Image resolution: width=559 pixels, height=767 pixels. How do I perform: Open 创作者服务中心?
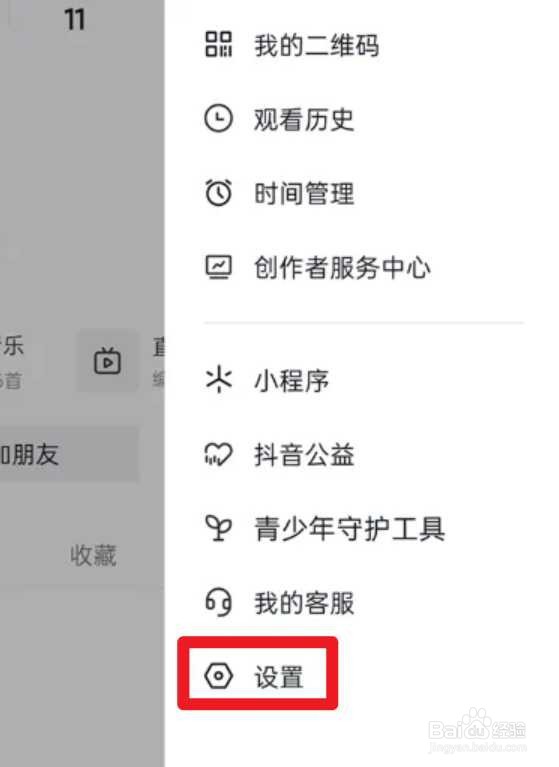pos(364,267)
